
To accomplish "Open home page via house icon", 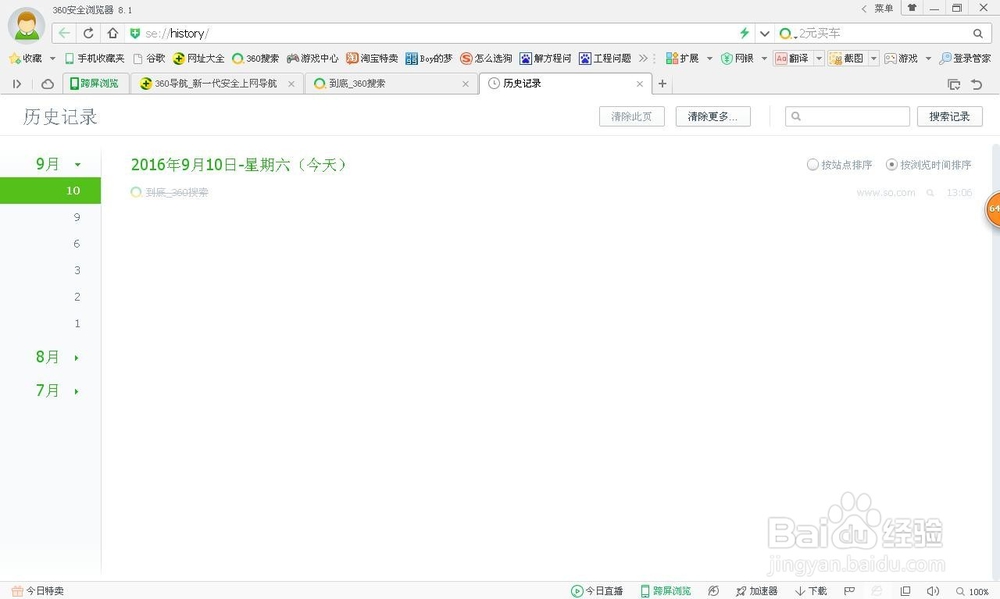I will point(112,33).
